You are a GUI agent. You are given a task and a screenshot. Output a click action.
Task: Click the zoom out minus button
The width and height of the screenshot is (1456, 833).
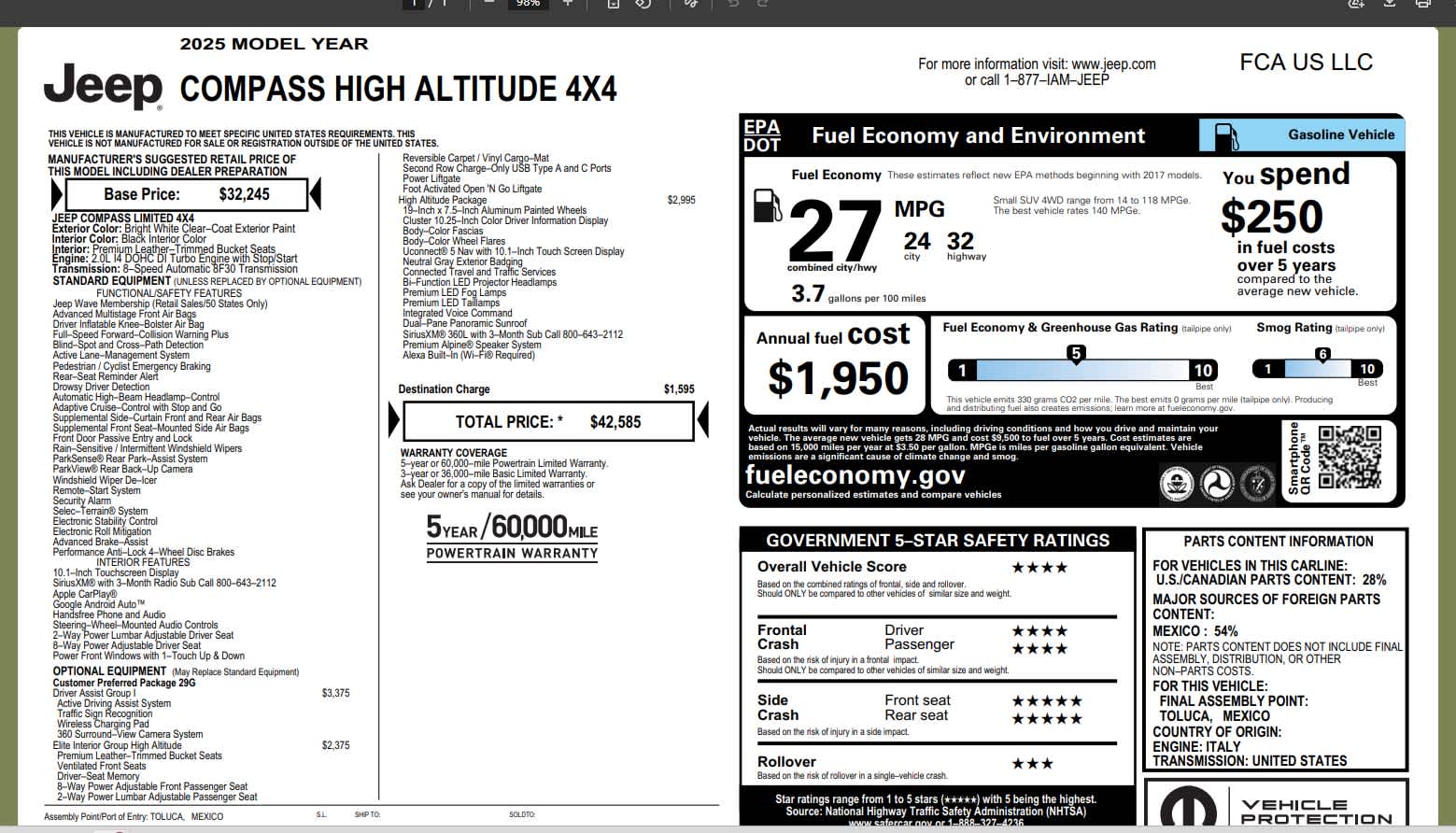pos(488,3)
